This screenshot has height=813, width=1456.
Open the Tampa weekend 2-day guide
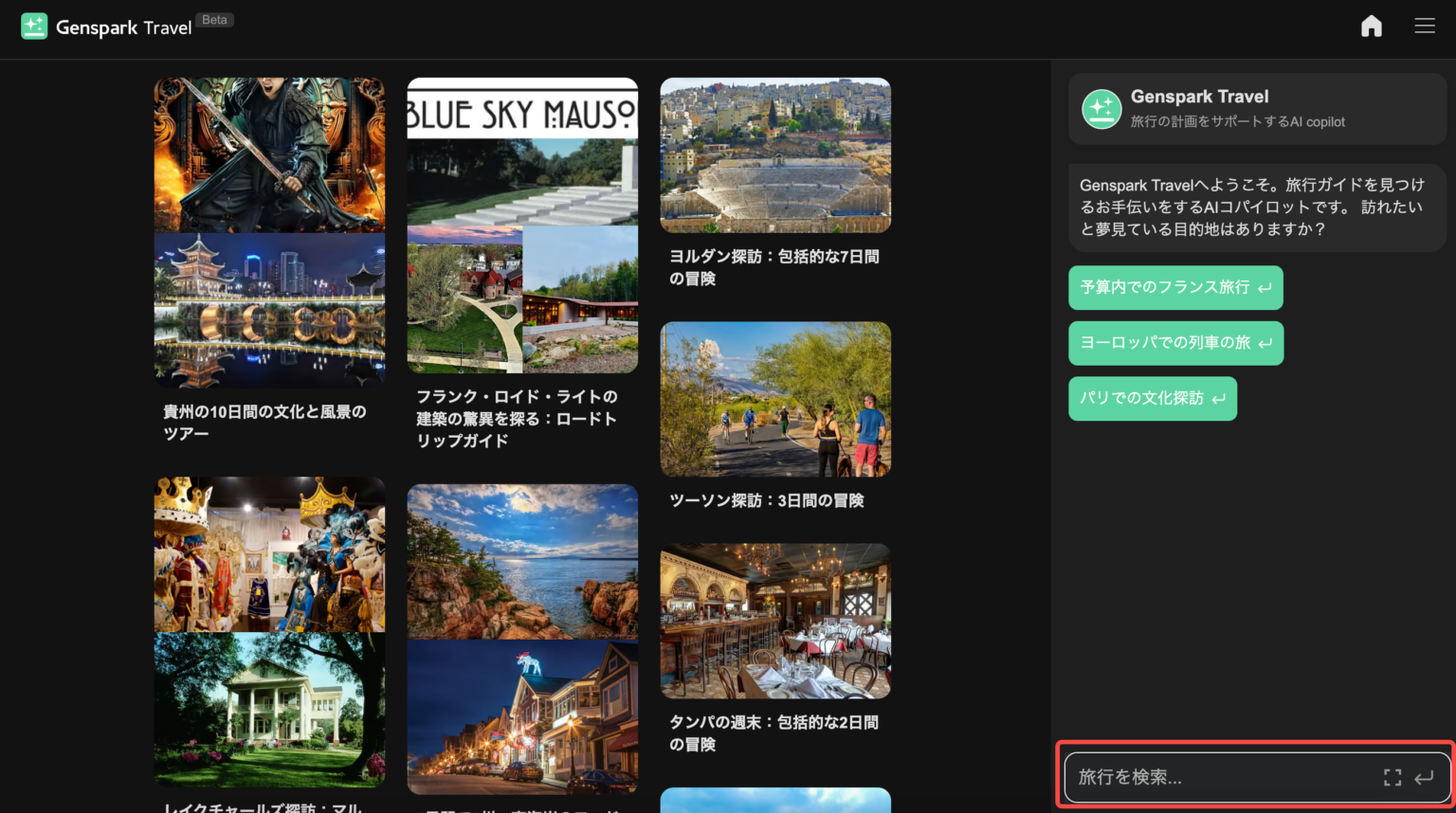point(774,621)
